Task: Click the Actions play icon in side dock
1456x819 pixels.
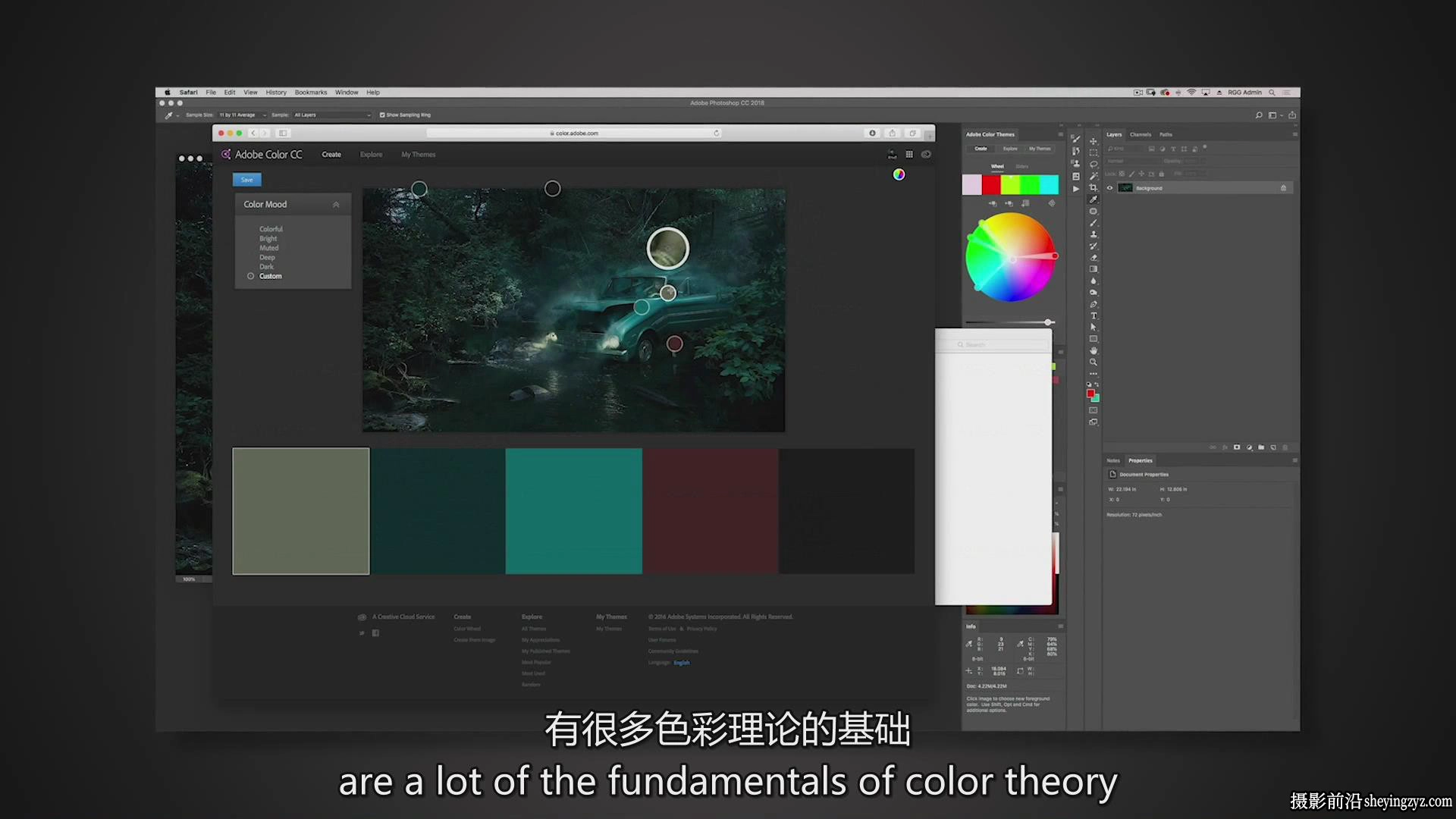Action: coord(1076,189)
